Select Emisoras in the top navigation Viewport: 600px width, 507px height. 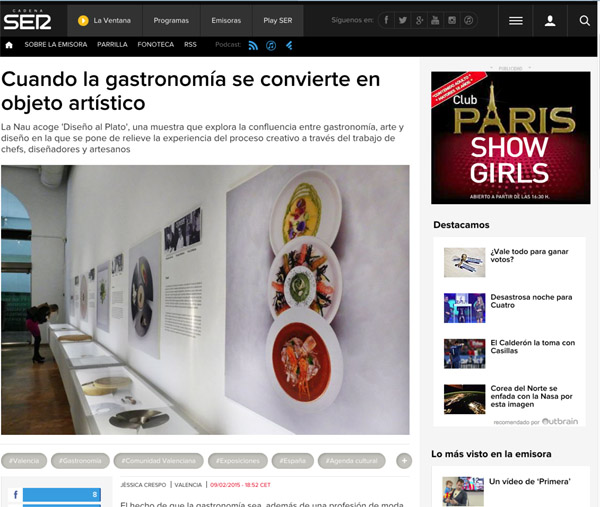point(226,20)
